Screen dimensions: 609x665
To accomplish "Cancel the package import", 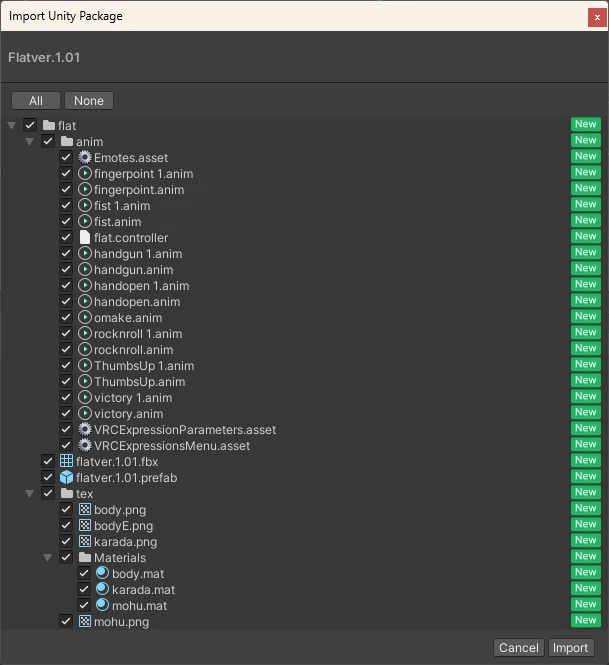I will point(519,648).
